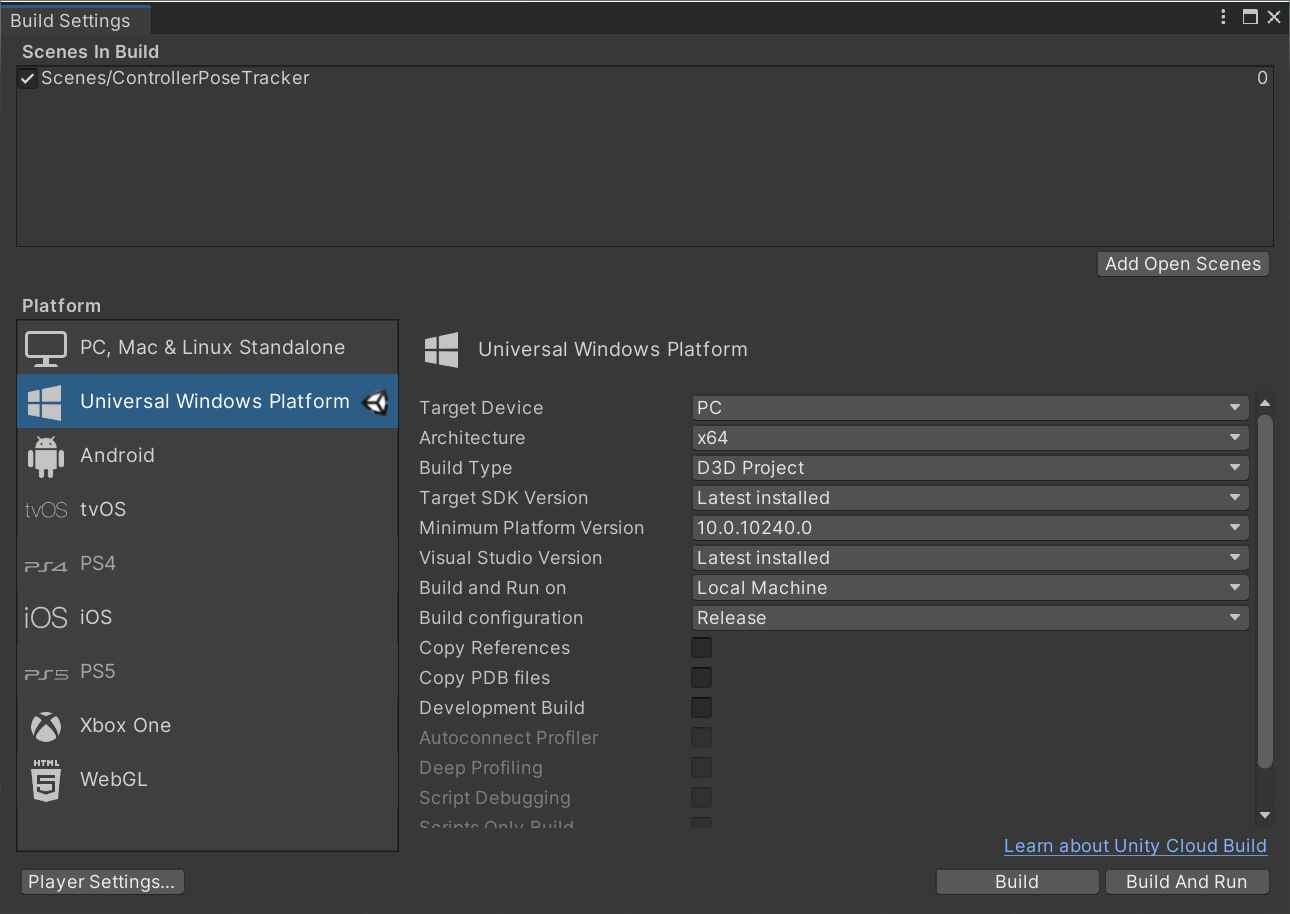Viewport: 1290px width, 914px height.
Task: Open the Build Type dropdown
Action: [x=970, y=468]
